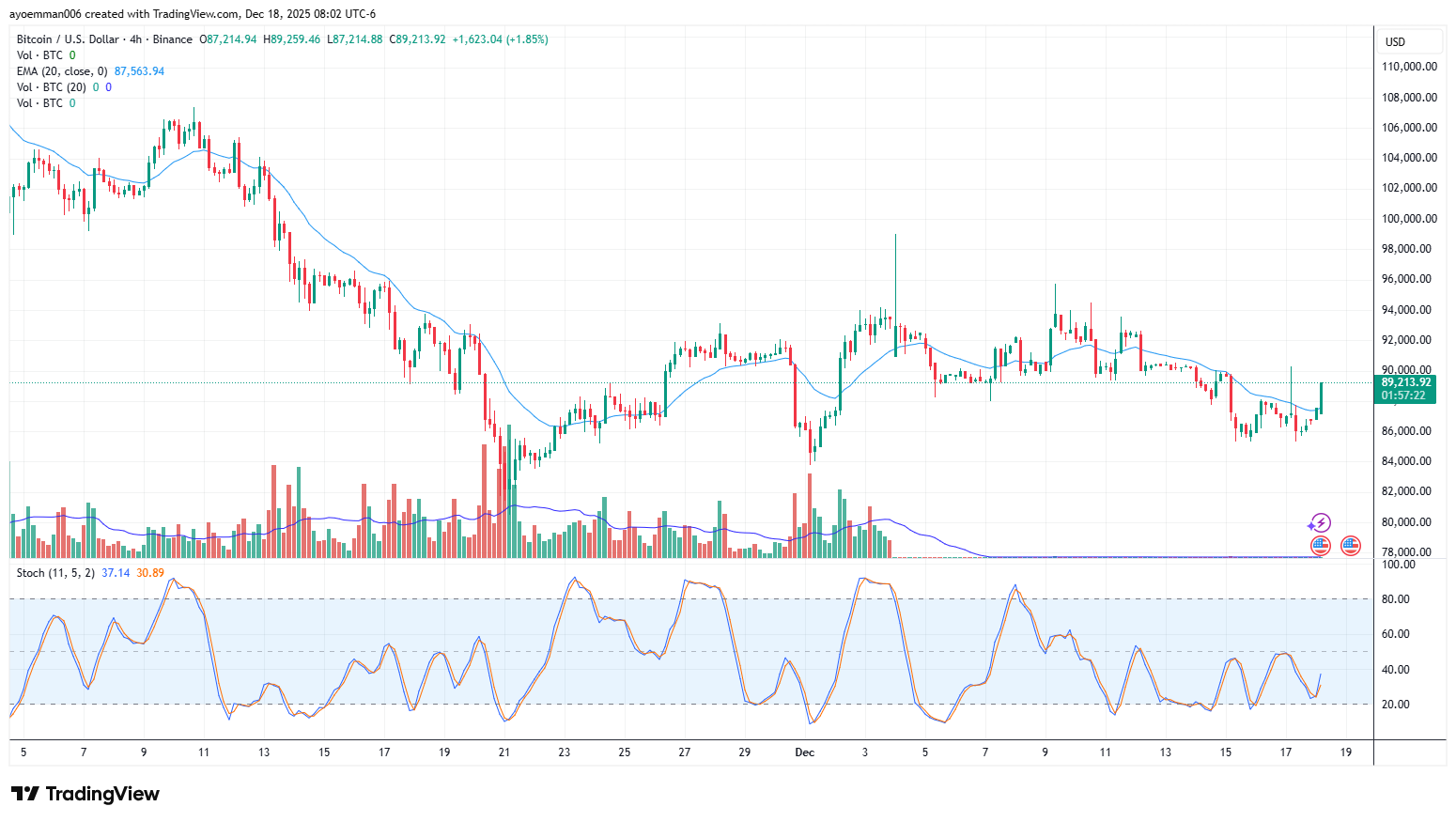Click the left US flag economic event icon

pos(1320,545)
